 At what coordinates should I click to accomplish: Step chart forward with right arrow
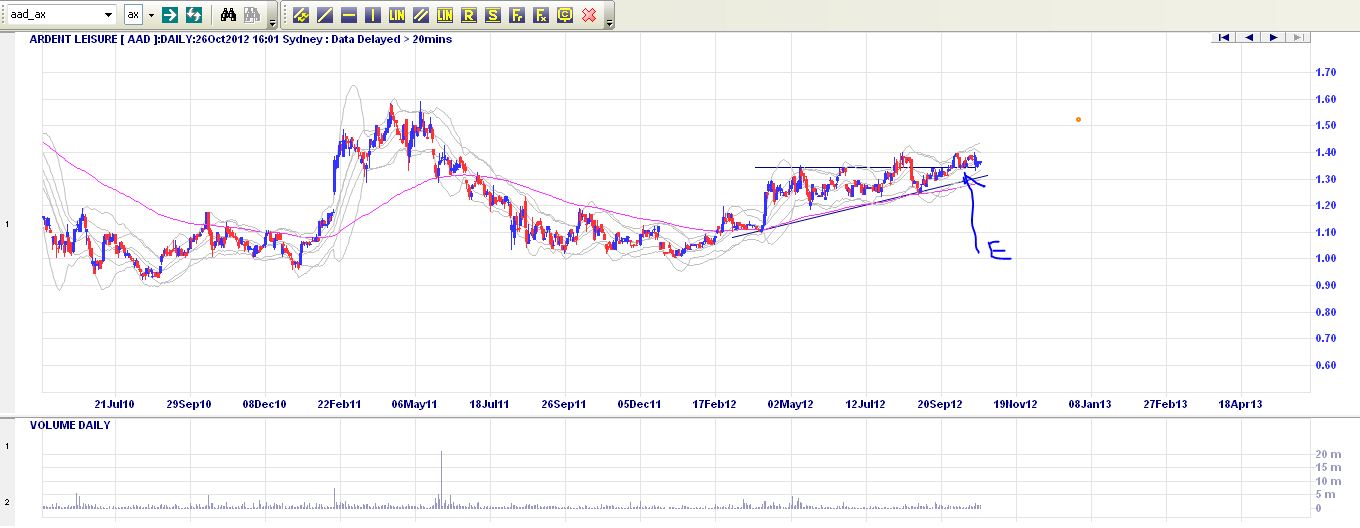point(1273,37)
